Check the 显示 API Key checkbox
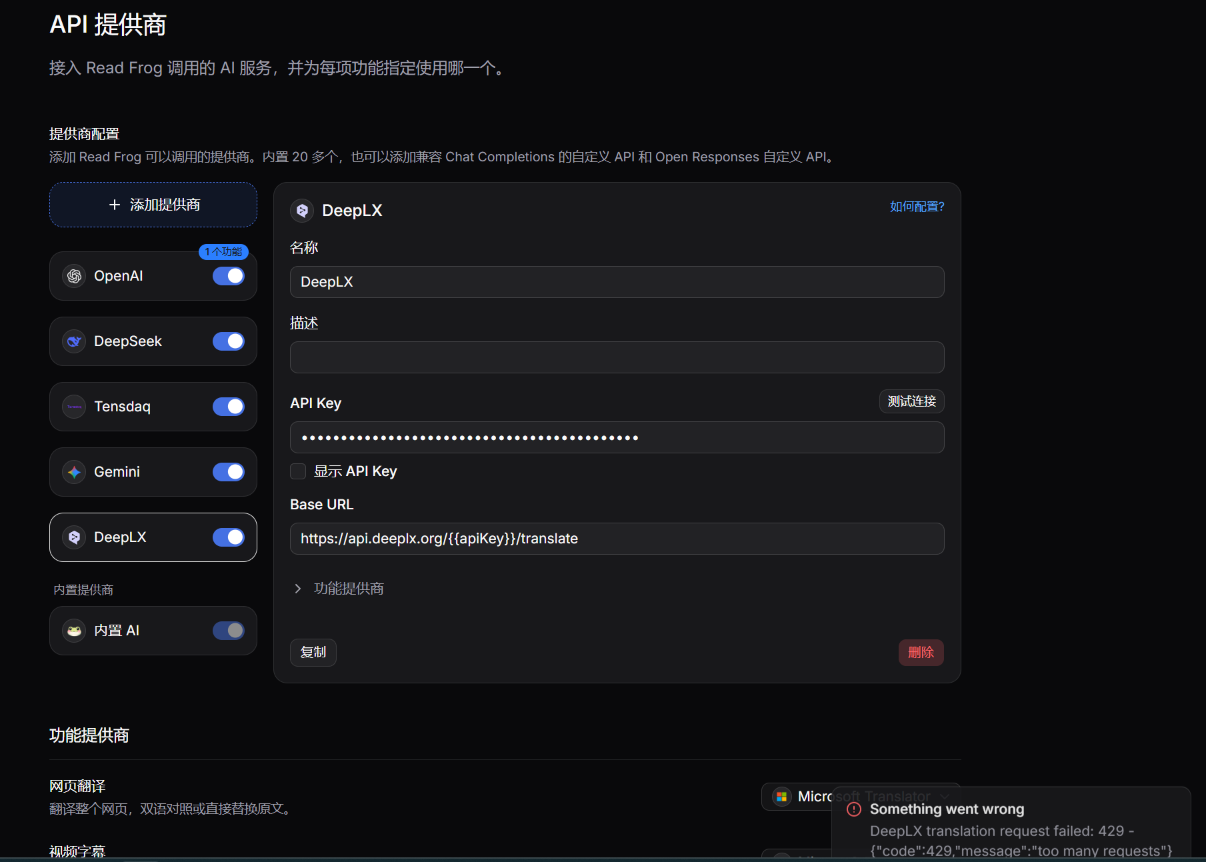Viewport: 1206px width, 862px height. pyautogui.click(x=298, y=471)
